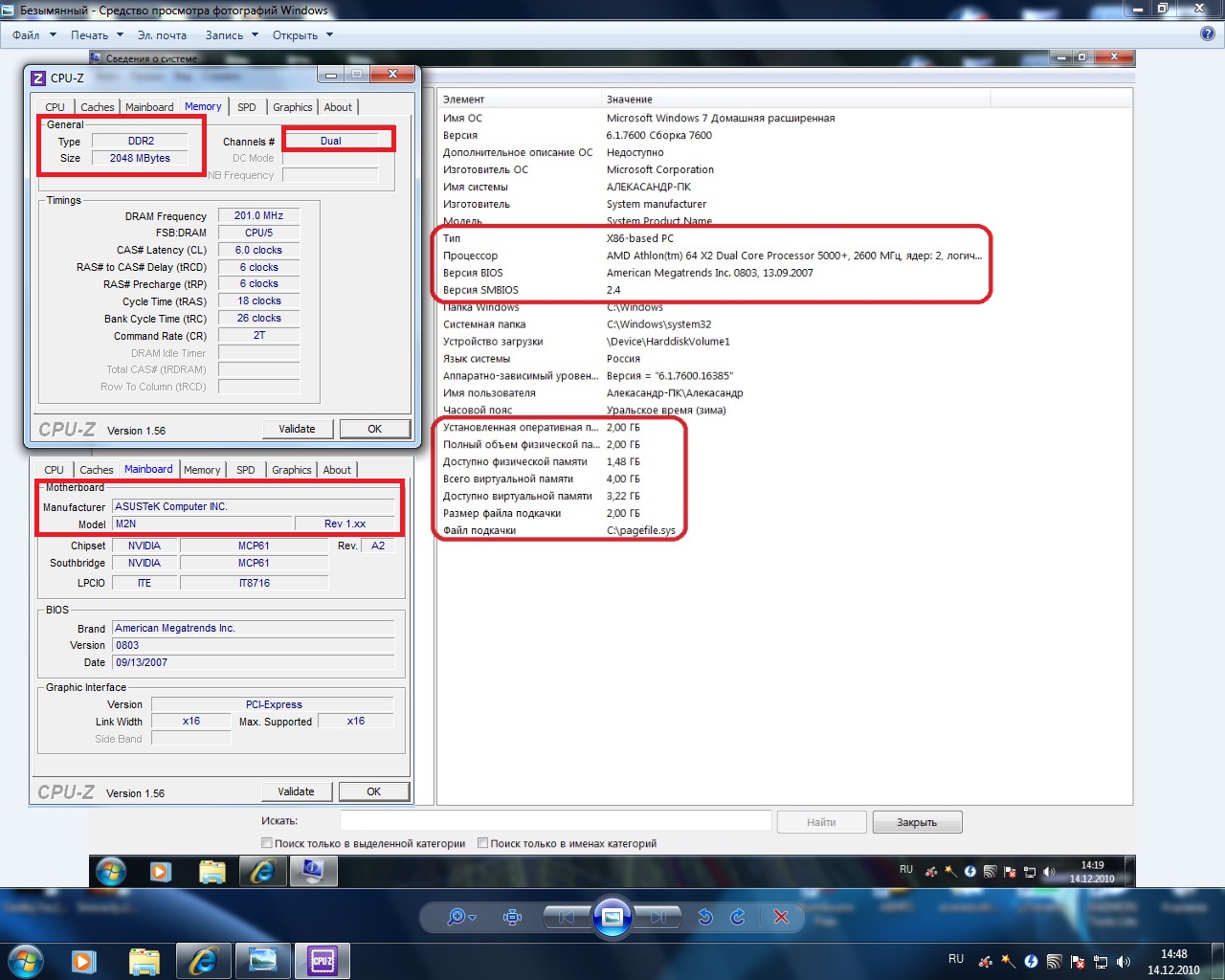1225x980 pixels.
Task: Select CPU tab in Memory CPU-Z window
Action: click(x=56, y=107)
